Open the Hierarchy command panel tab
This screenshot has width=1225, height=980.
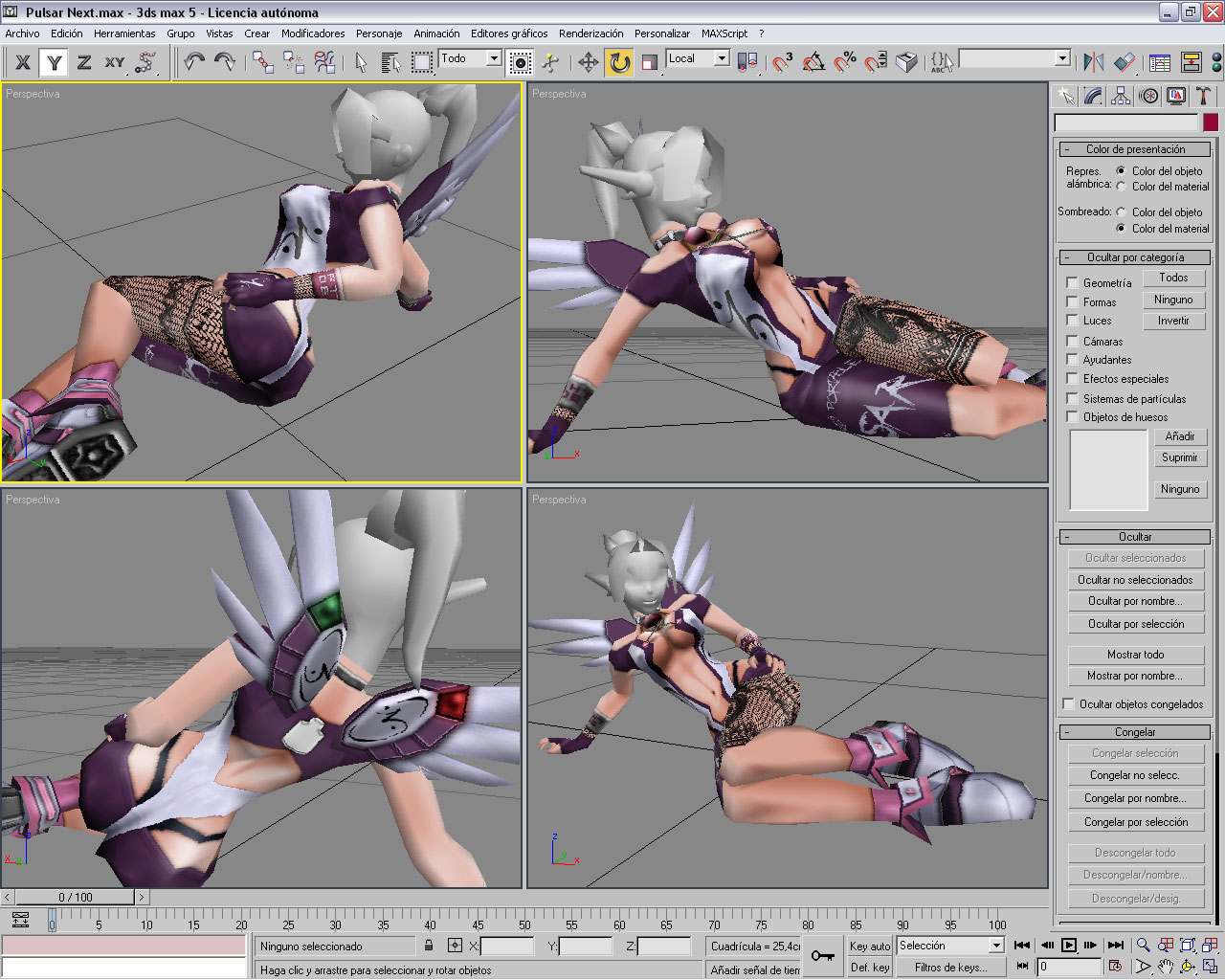pos(1121,96)
